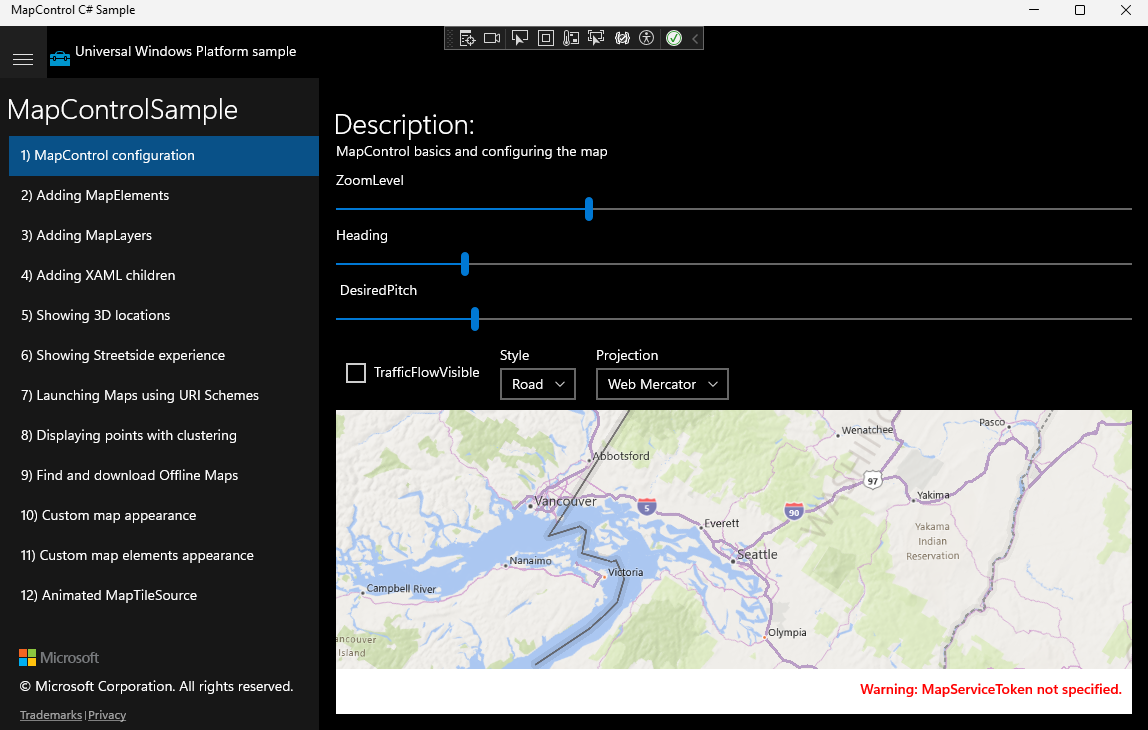Click the US Route 97 shield on map
The image size is (1148, 730).
coord(872,481)
